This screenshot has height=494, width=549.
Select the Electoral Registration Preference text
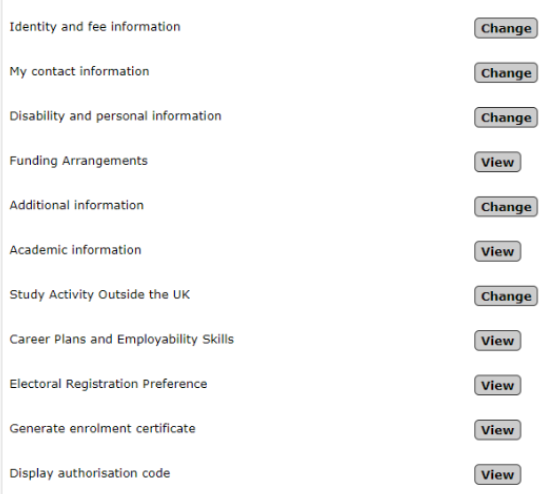tap(108, 384)
